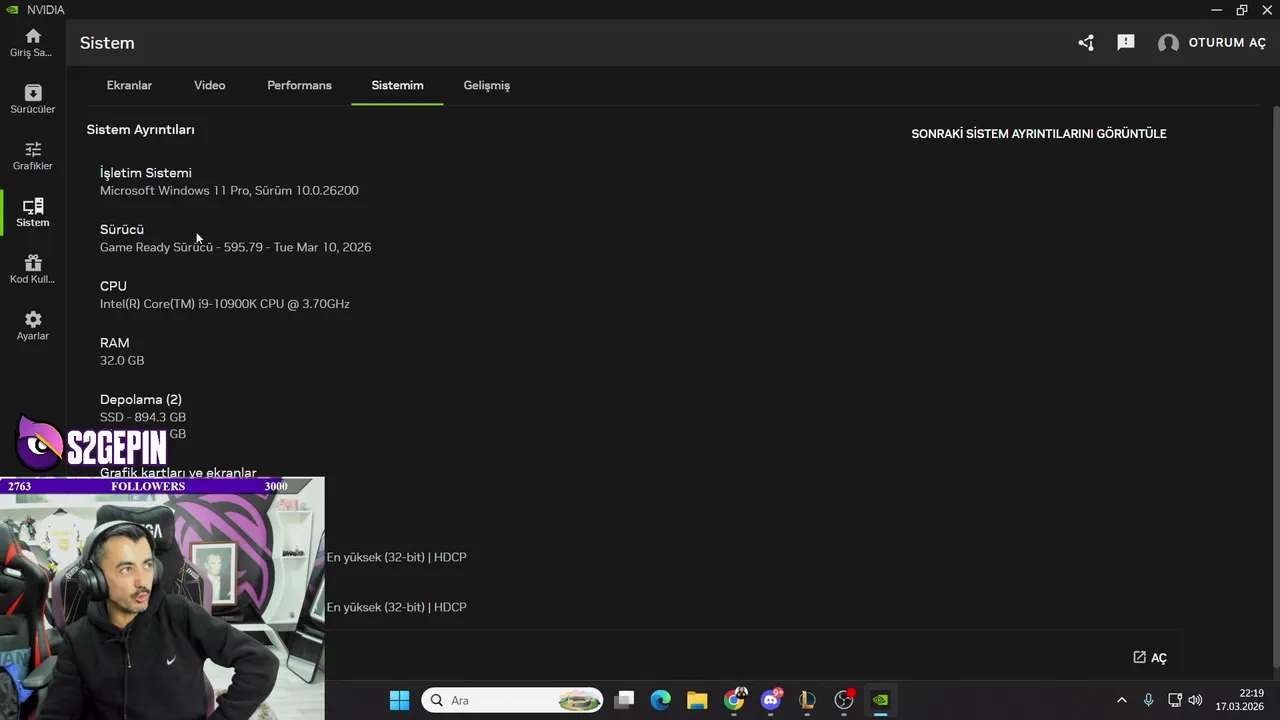The width and height of the screenshot is (1280, 720).
Task: Click the user avatar icon
Action: pyautogui.click(x=1168, y=43)
